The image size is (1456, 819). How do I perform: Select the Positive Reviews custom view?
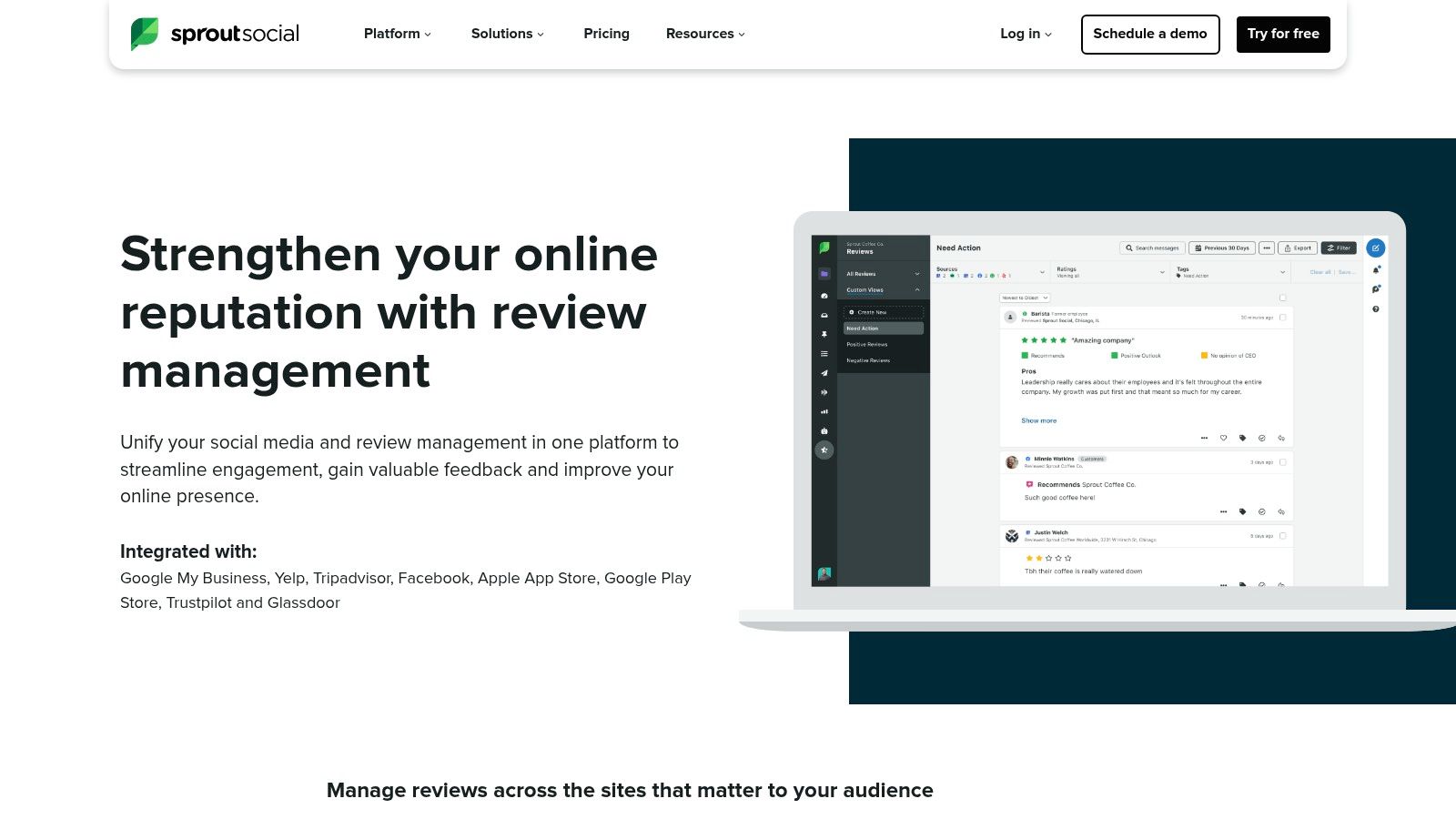(x=866, y=345)
